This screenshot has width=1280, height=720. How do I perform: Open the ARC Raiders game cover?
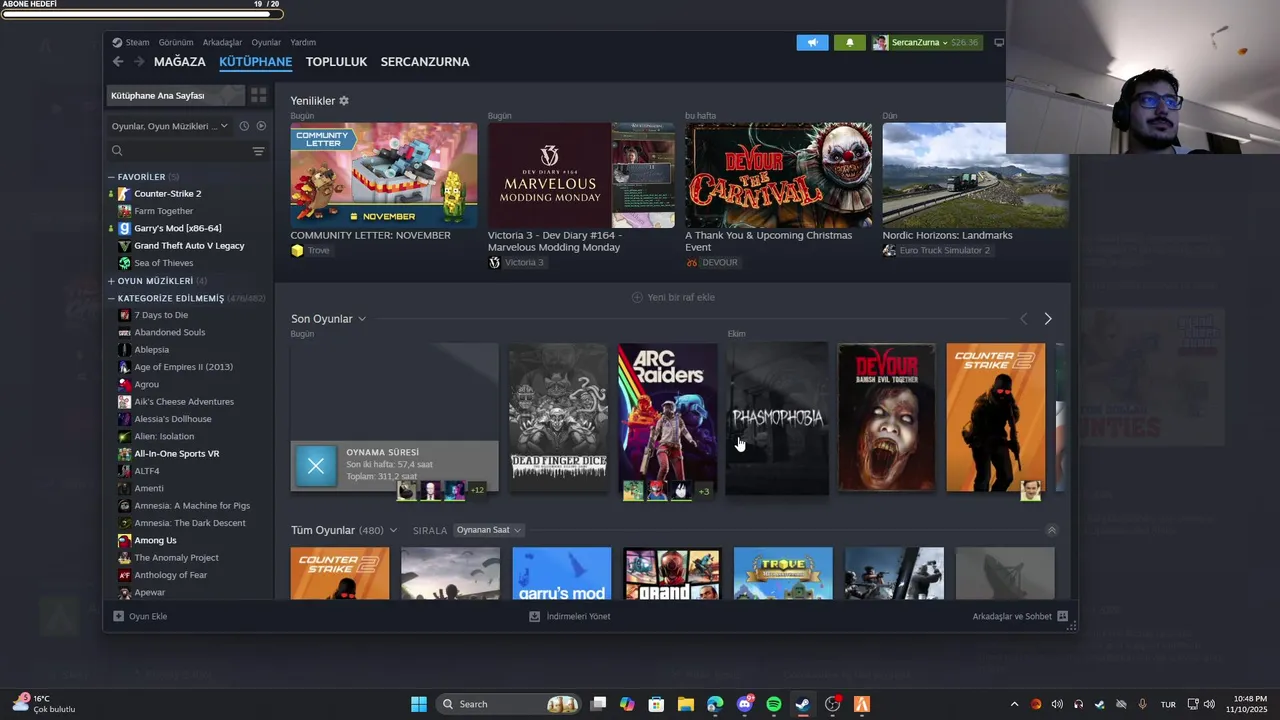(x=668, y=418)
